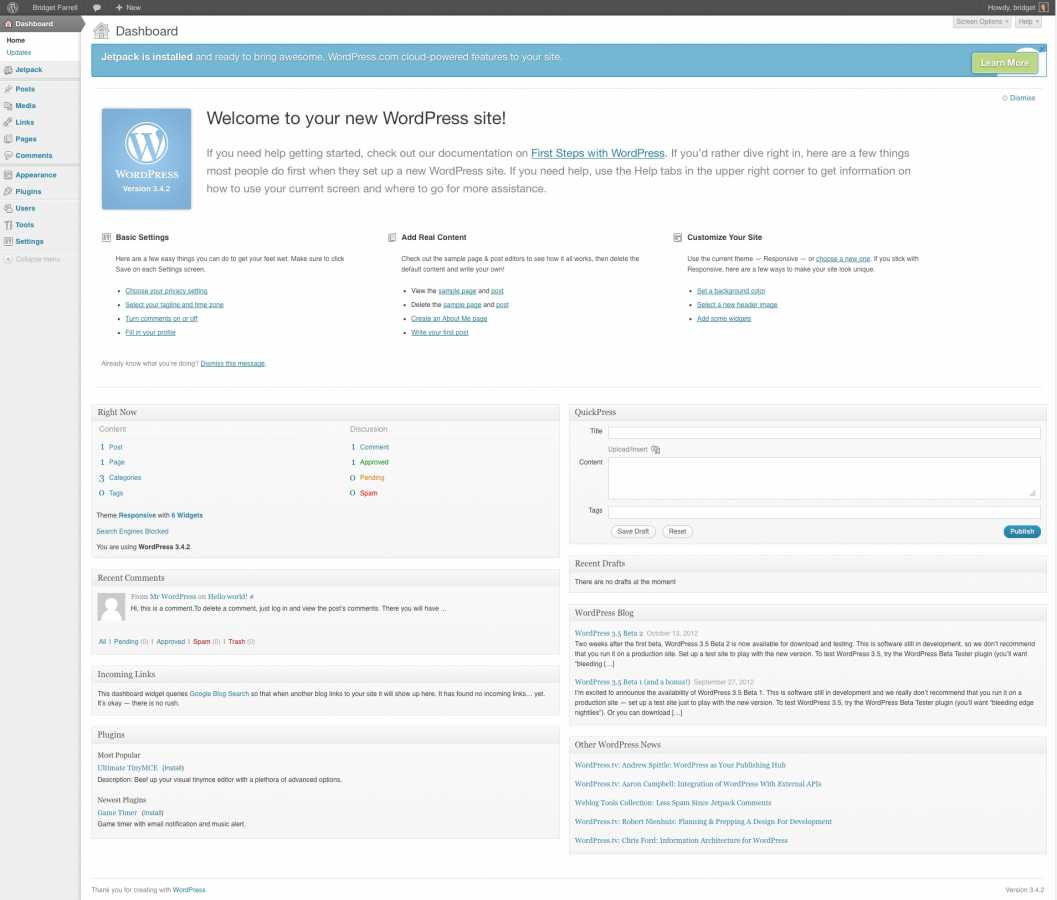Click the Comments sidebar icon

(x=8, y=156)
